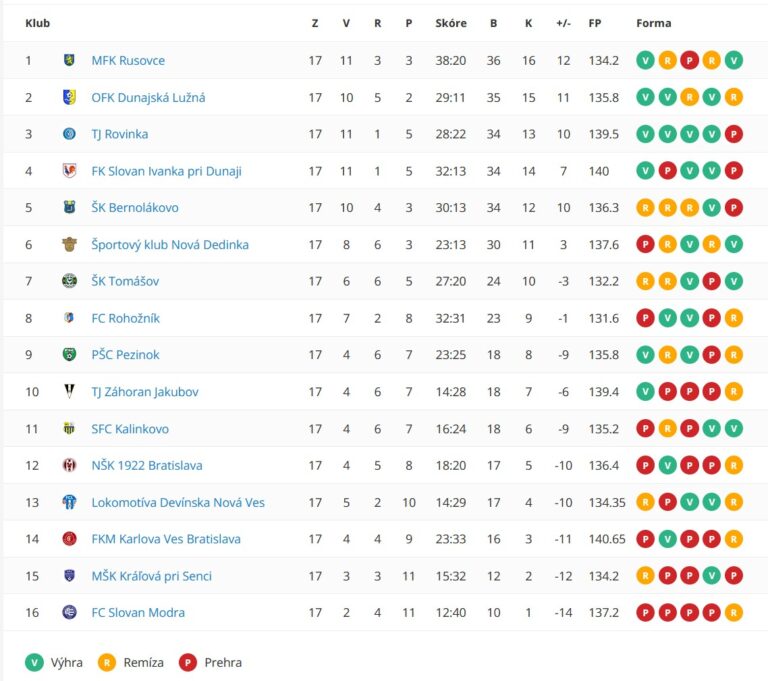Click the ŠK Bernolákovo club crest
768x681 pixels.
(x=69, y=208)
